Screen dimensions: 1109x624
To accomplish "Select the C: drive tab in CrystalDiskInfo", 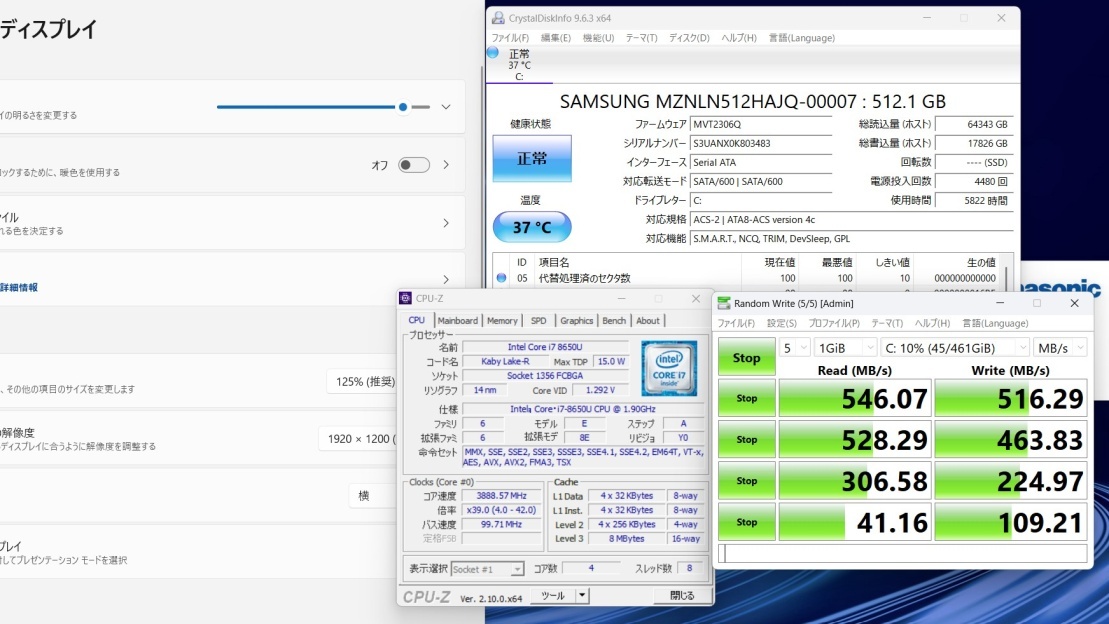I will coord(519,65).
